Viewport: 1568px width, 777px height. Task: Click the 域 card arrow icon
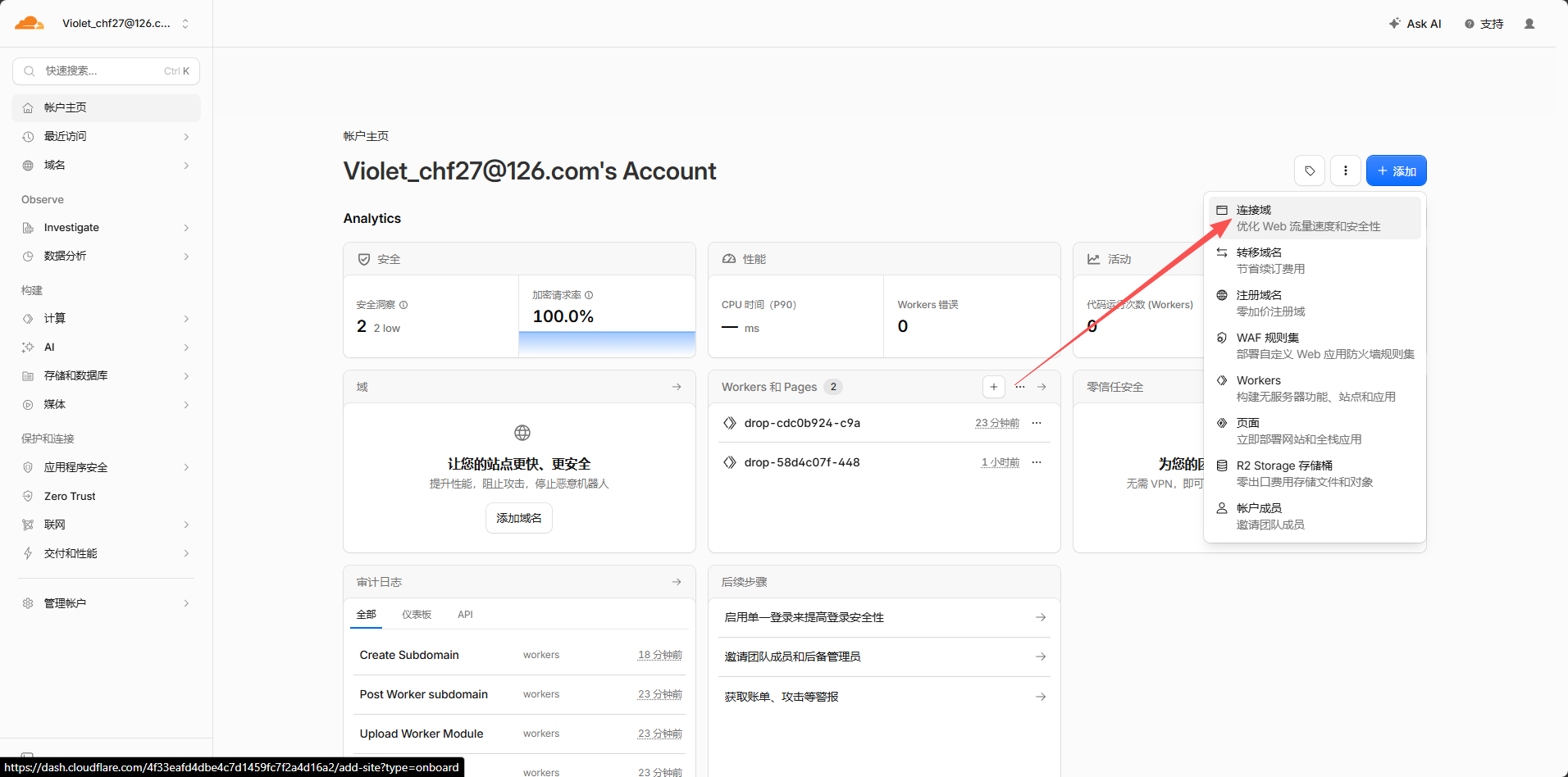click(x=677, y=387)
